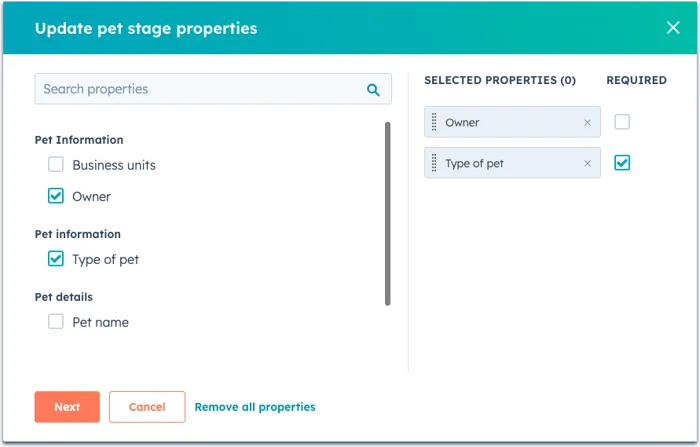Select the Type of pet selected chip
This screenshot has height=447, width=700.
[x=512, y=163]
